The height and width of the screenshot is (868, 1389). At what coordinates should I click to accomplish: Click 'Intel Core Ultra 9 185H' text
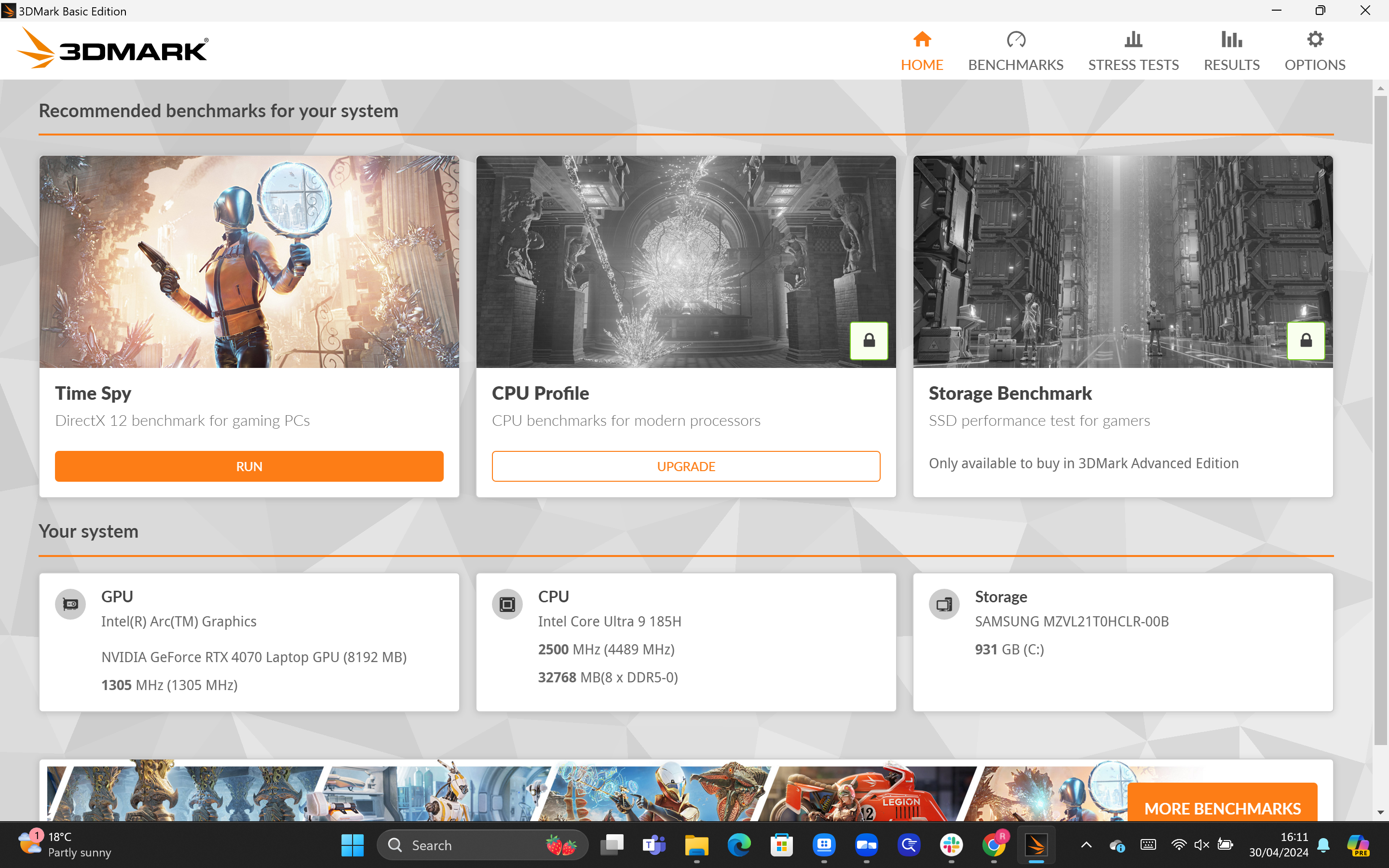[x=610, y=621]
